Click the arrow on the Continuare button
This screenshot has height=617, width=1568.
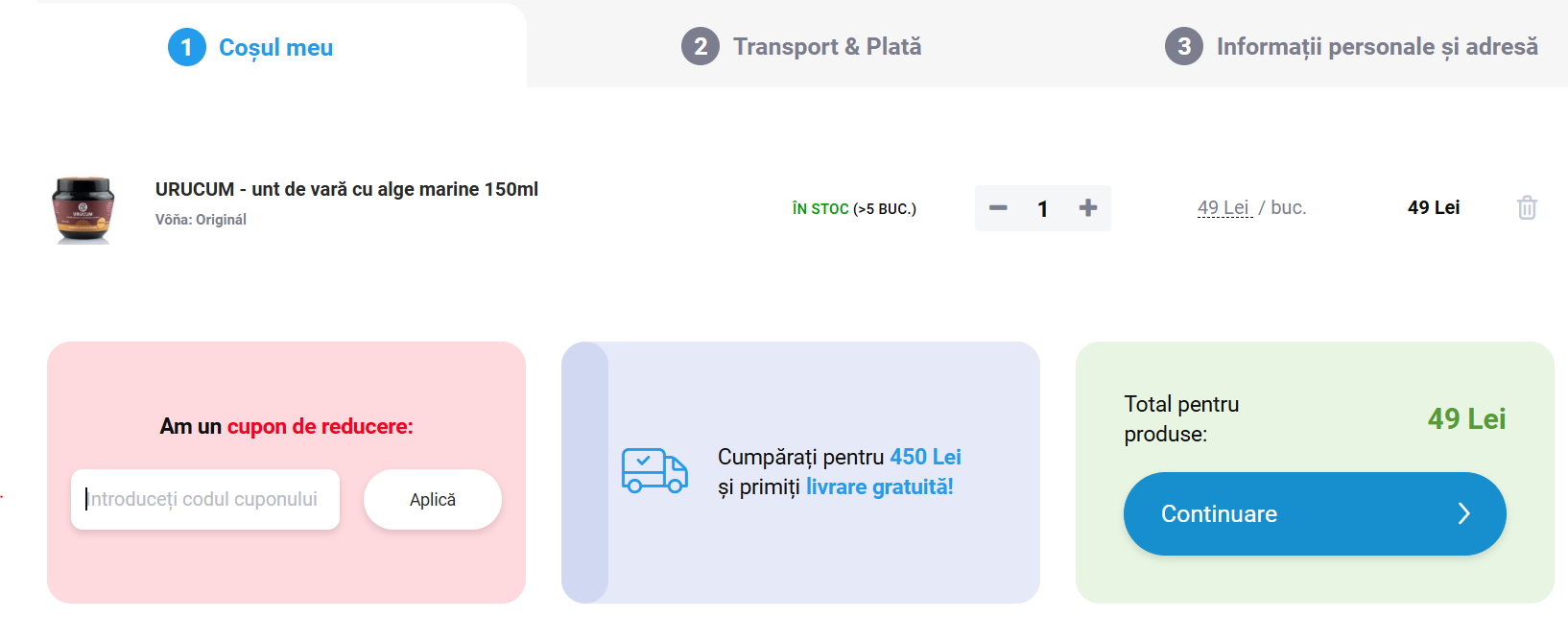(1463, 514)
